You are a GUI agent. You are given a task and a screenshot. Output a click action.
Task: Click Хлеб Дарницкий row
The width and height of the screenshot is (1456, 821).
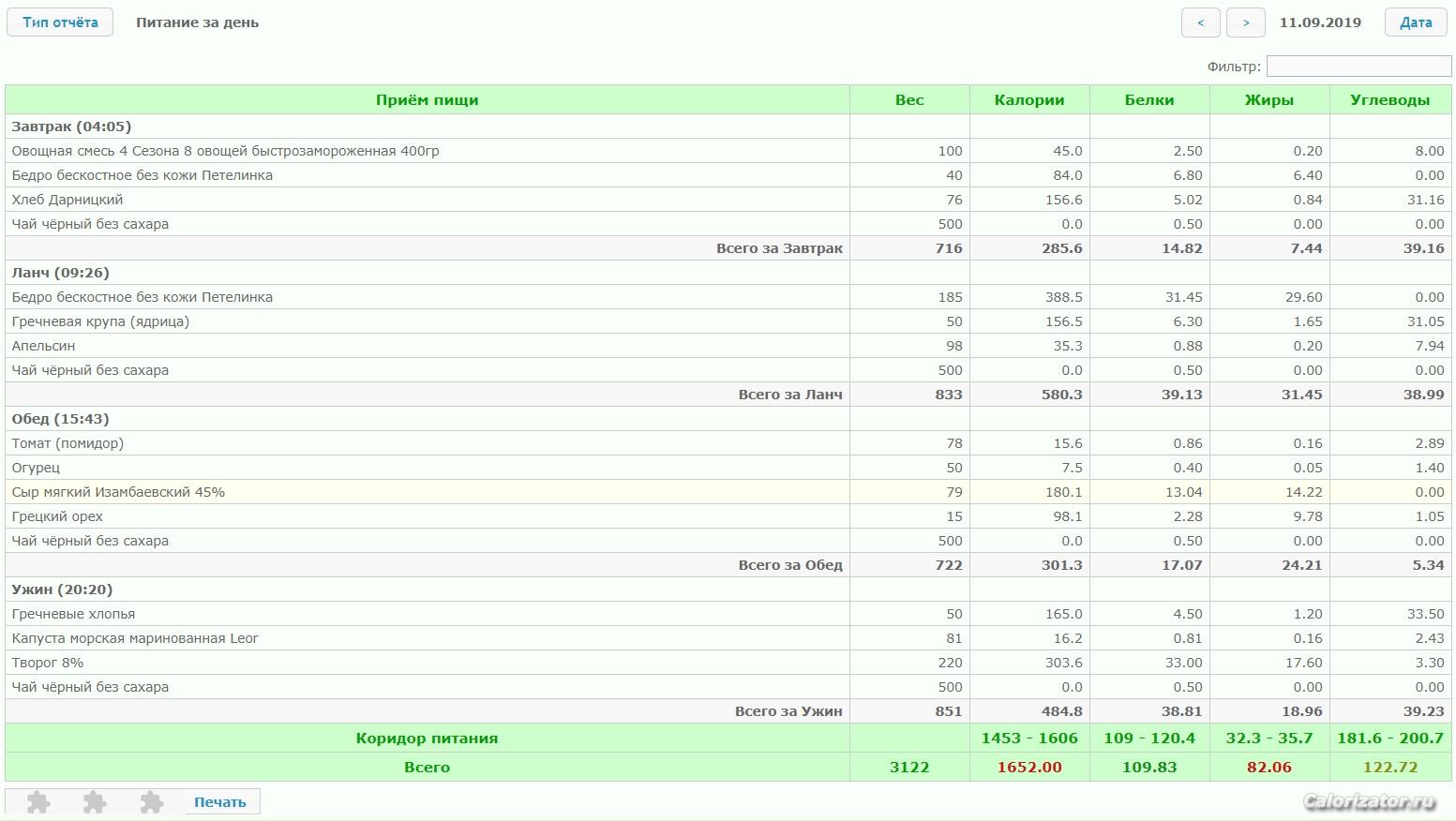click(x=728, y=200)
